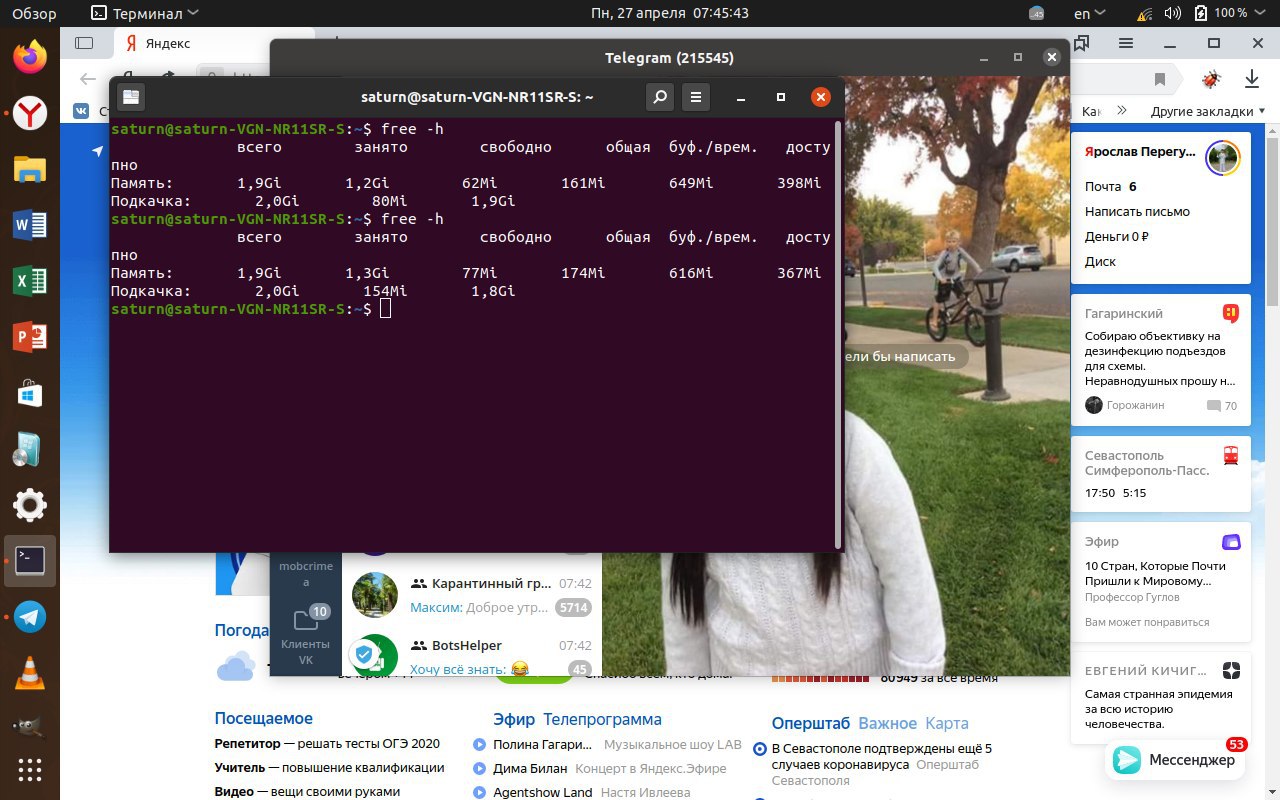Click the Telegram tray icon in top bar
The height and width of the screenshot is (800, 1280).
[x=1037, y=14]
